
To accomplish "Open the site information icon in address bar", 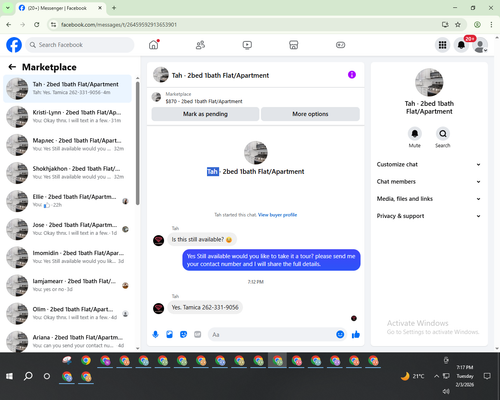I will pyautogui.click(x=53, y=24).
